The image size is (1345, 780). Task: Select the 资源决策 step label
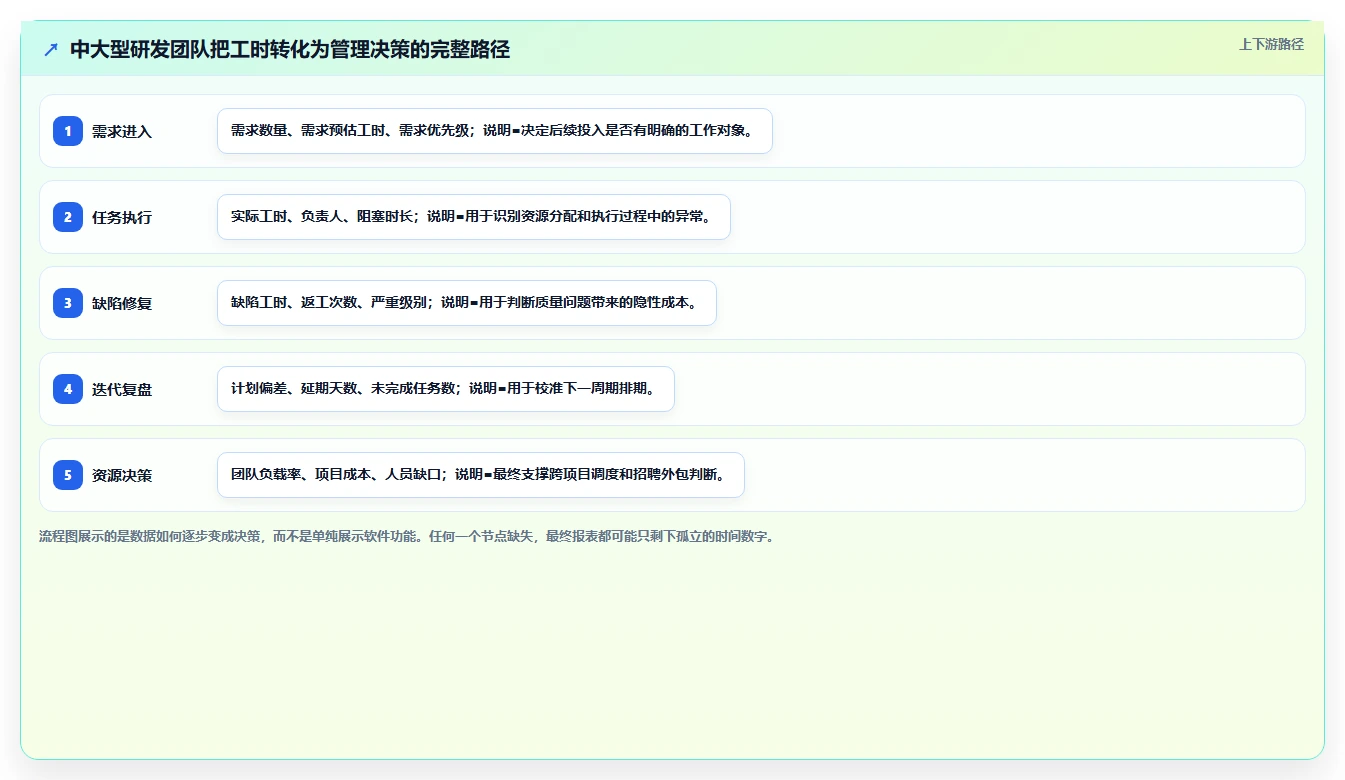tap(122, 475)
